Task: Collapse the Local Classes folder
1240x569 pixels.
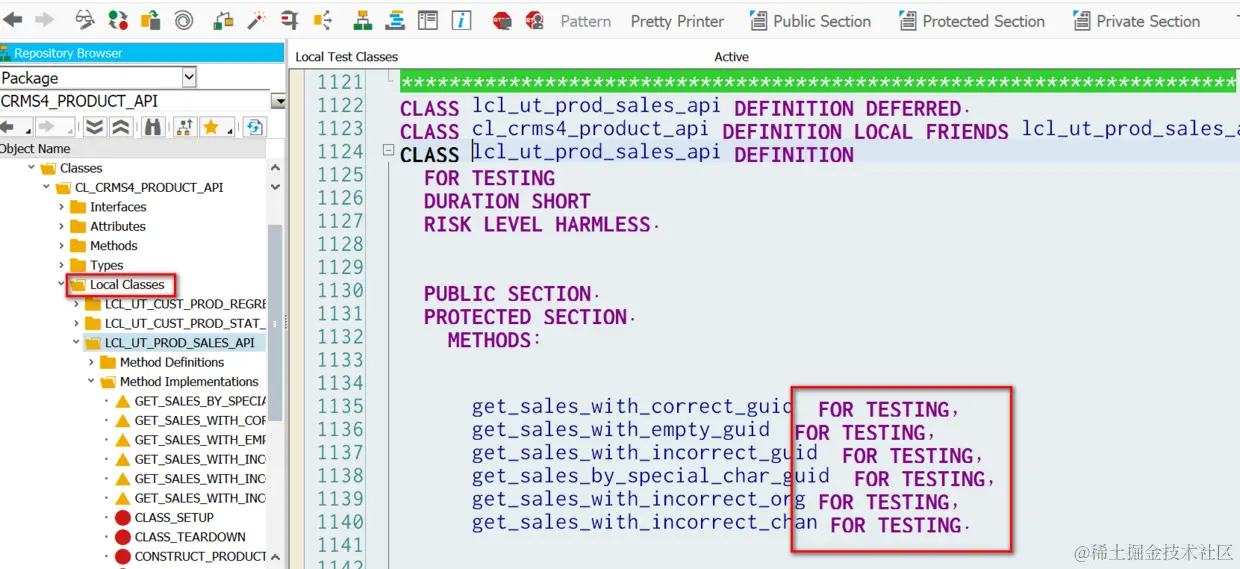Action: [x=61, y=284]
